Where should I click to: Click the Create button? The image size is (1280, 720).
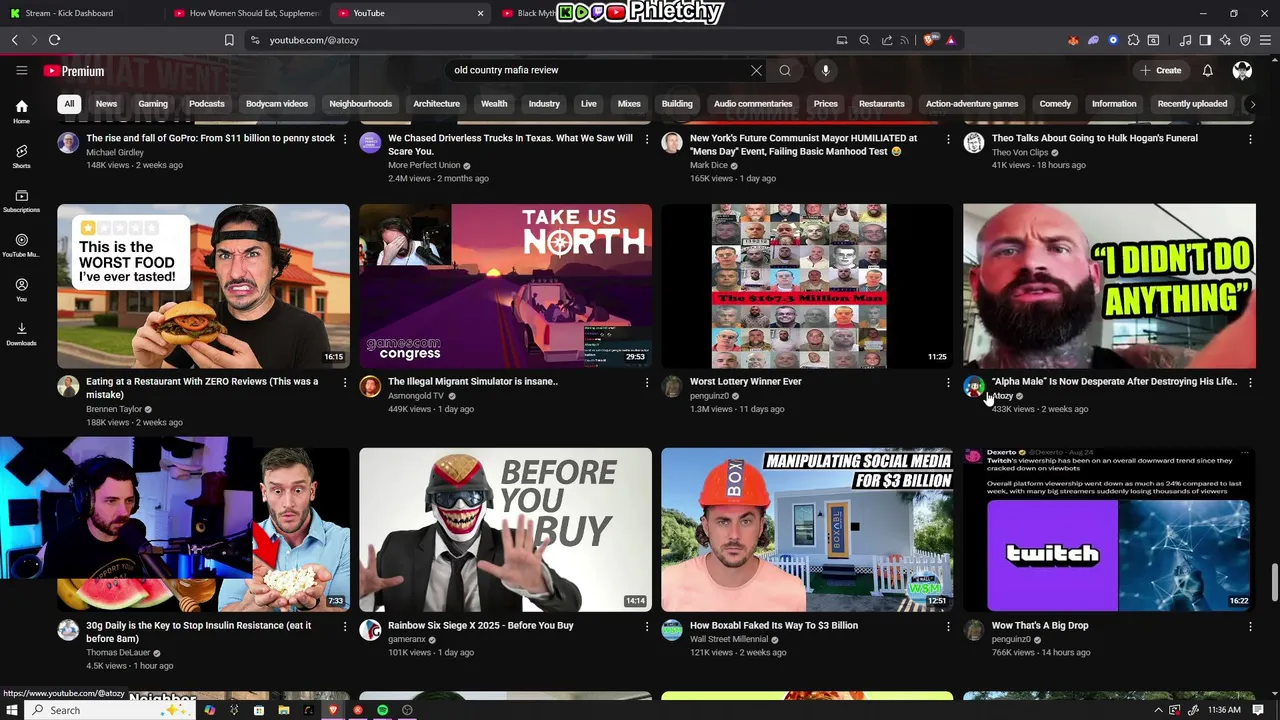click(1161, 70)
